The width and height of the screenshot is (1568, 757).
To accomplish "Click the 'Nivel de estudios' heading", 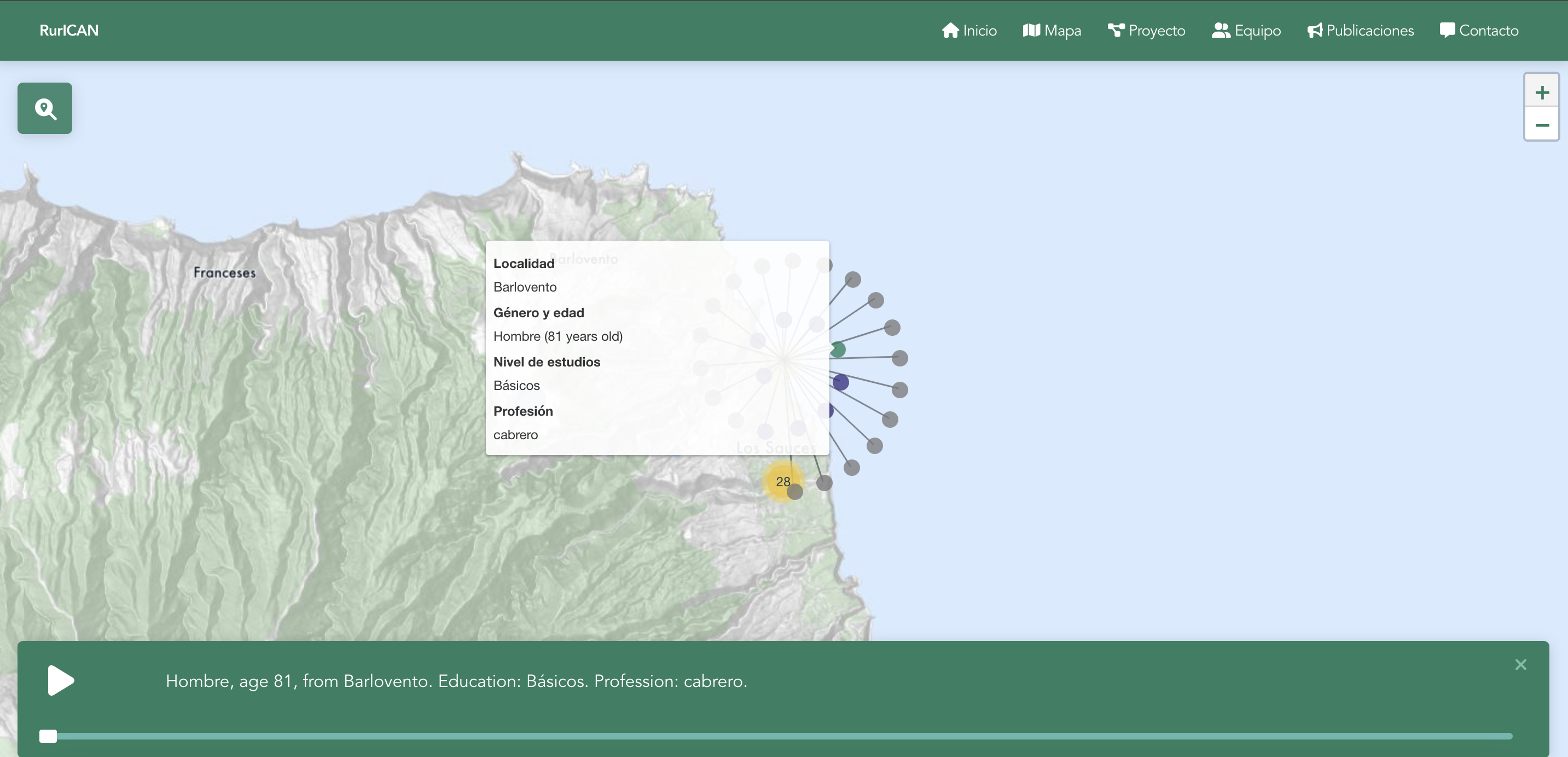I will coord(547,362).
